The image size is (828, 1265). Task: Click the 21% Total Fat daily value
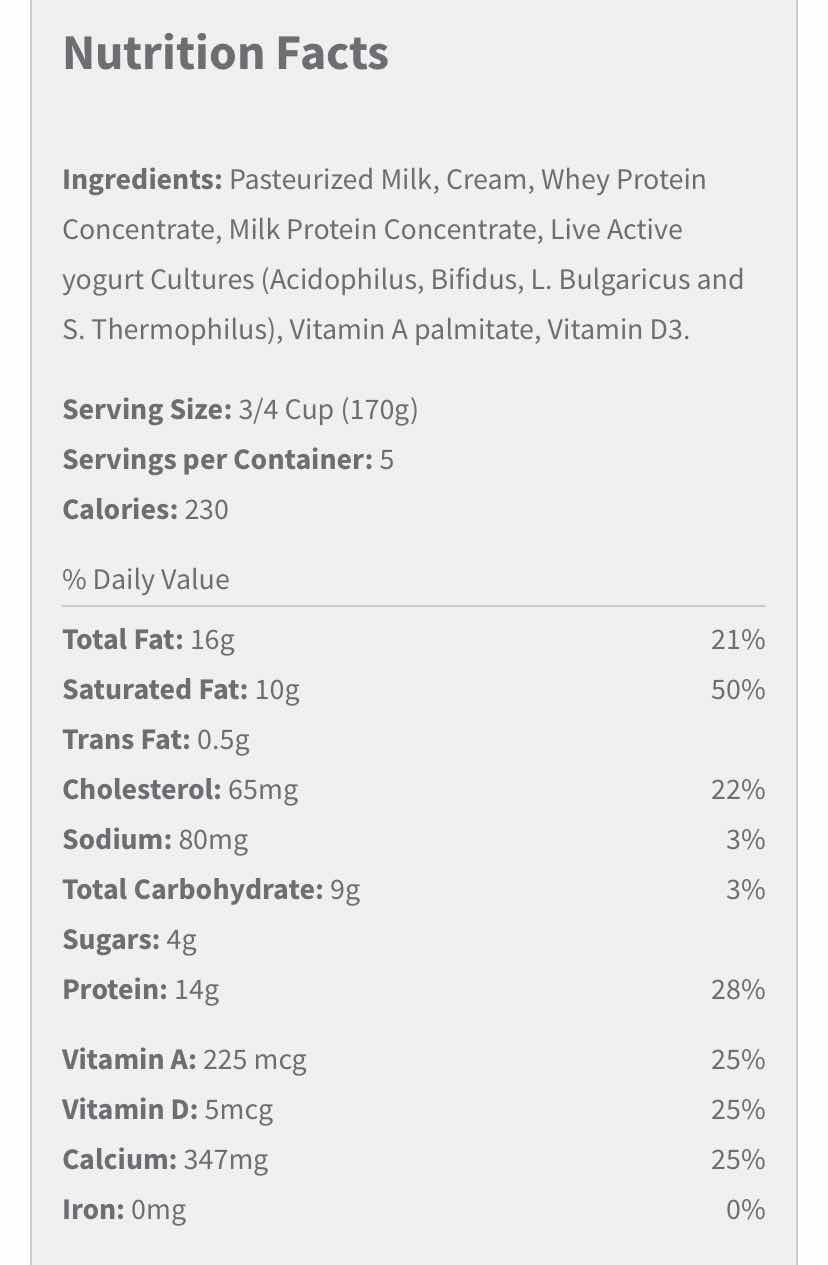tap(738, 640)
